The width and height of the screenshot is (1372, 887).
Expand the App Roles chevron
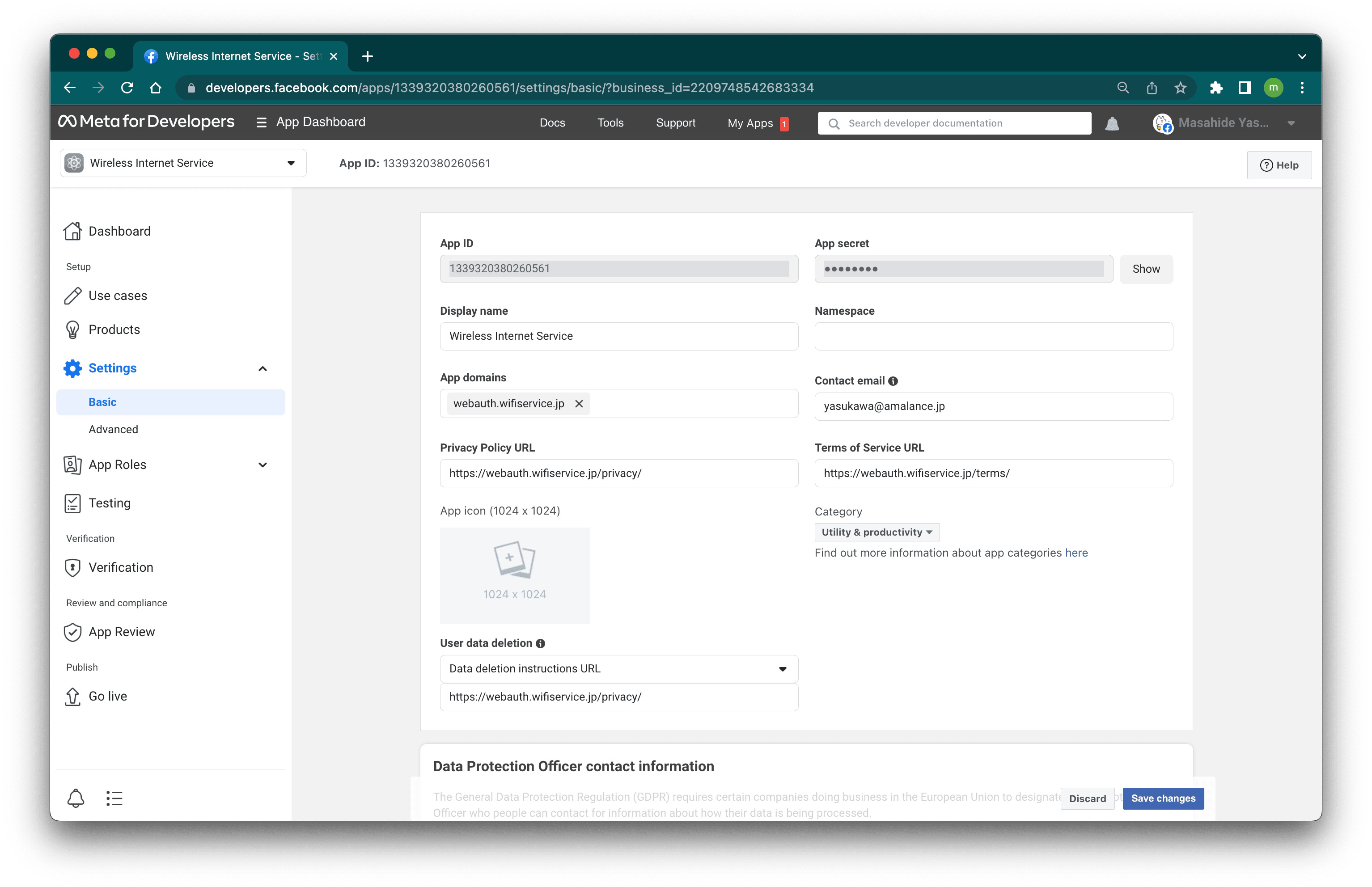pos(263,465)
